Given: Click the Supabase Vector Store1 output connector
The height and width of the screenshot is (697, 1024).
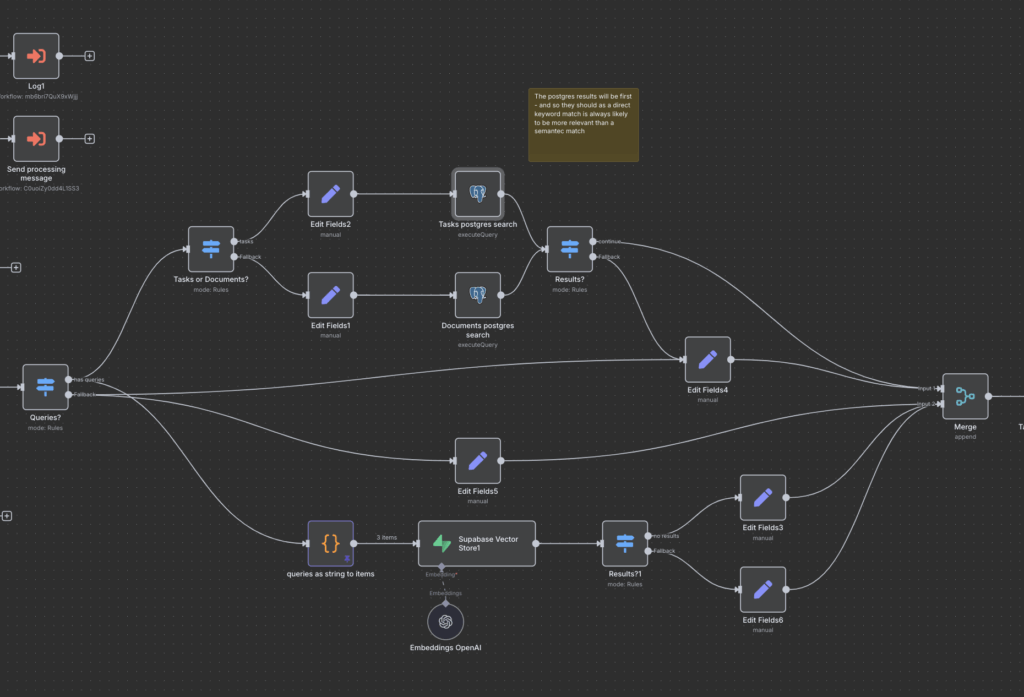Looking at the screenshot, I should pos(536,543).
